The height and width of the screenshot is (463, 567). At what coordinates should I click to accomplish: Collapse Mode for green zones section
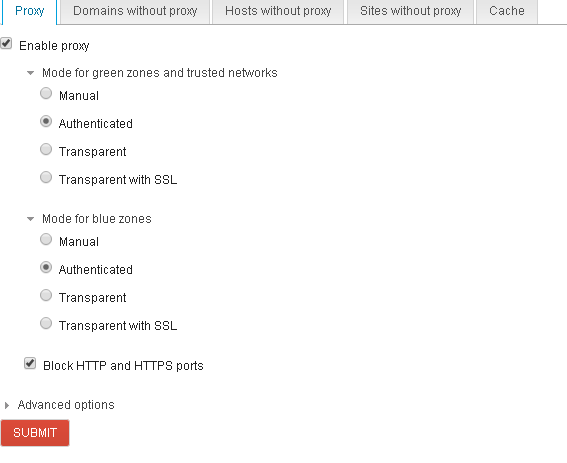(x=30, y=73)
